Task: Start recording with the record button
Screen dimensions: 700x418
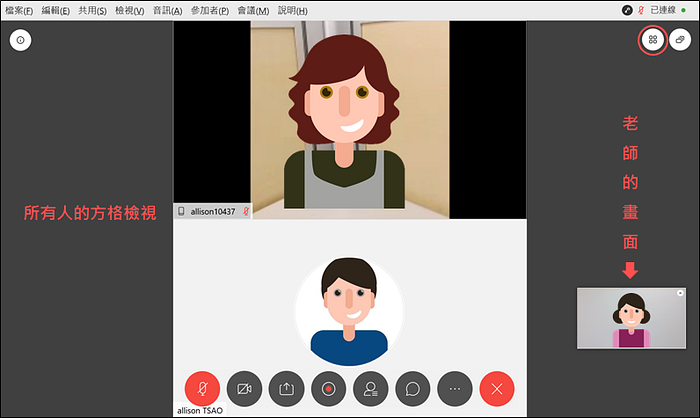Action: pos(329,389)
